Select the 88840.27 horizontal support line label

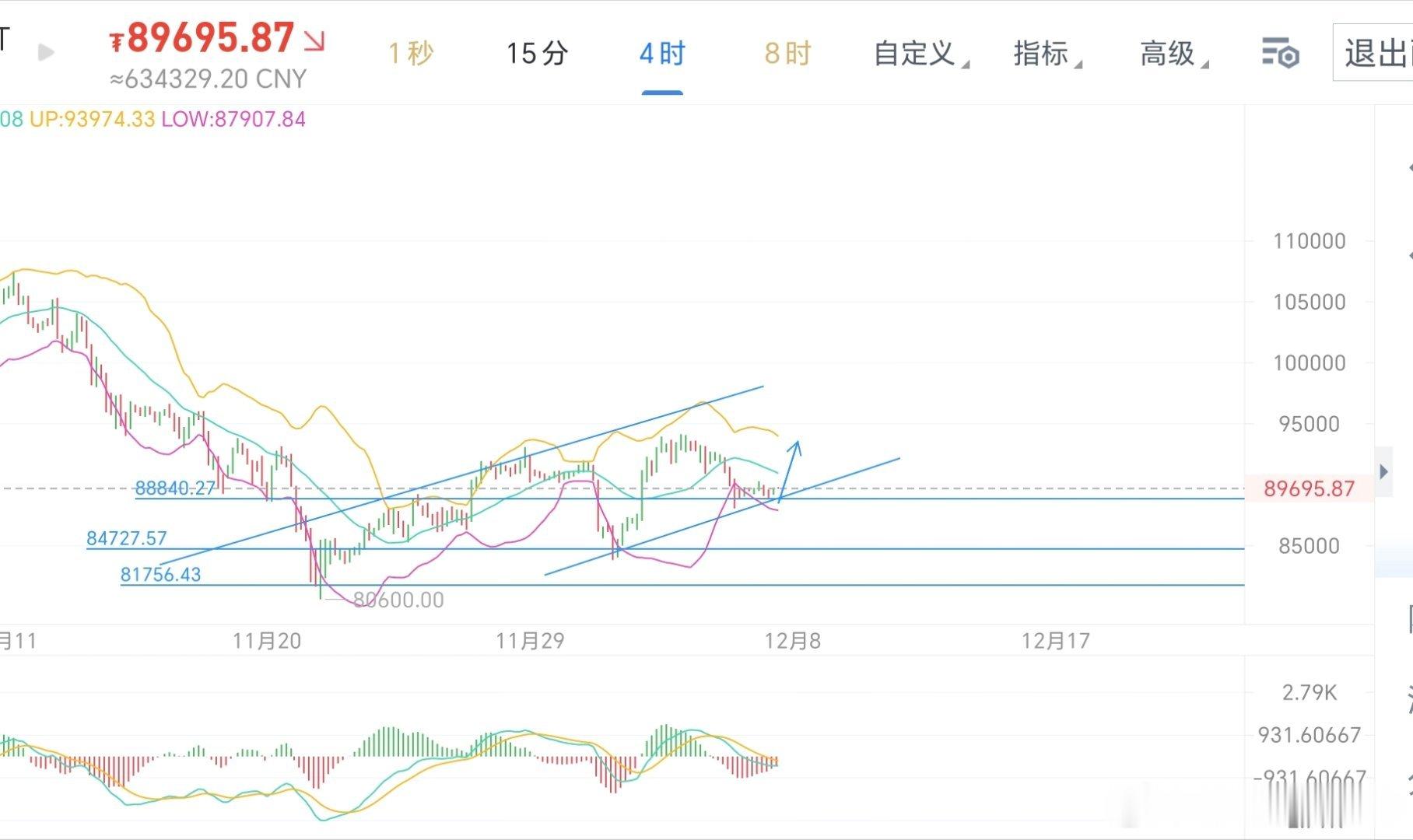175,488
